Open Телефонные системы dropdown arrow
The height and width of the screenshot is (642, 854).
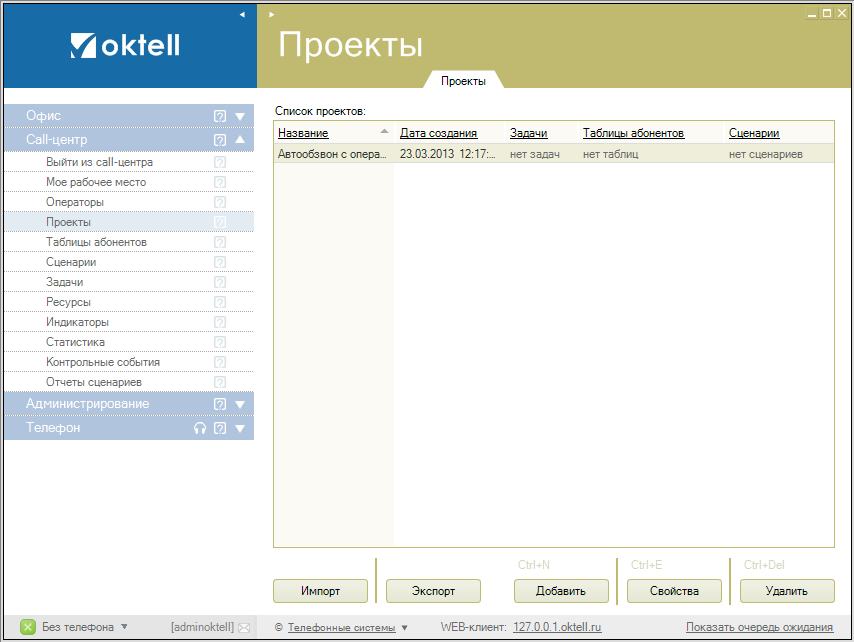(x=405, y=628)
